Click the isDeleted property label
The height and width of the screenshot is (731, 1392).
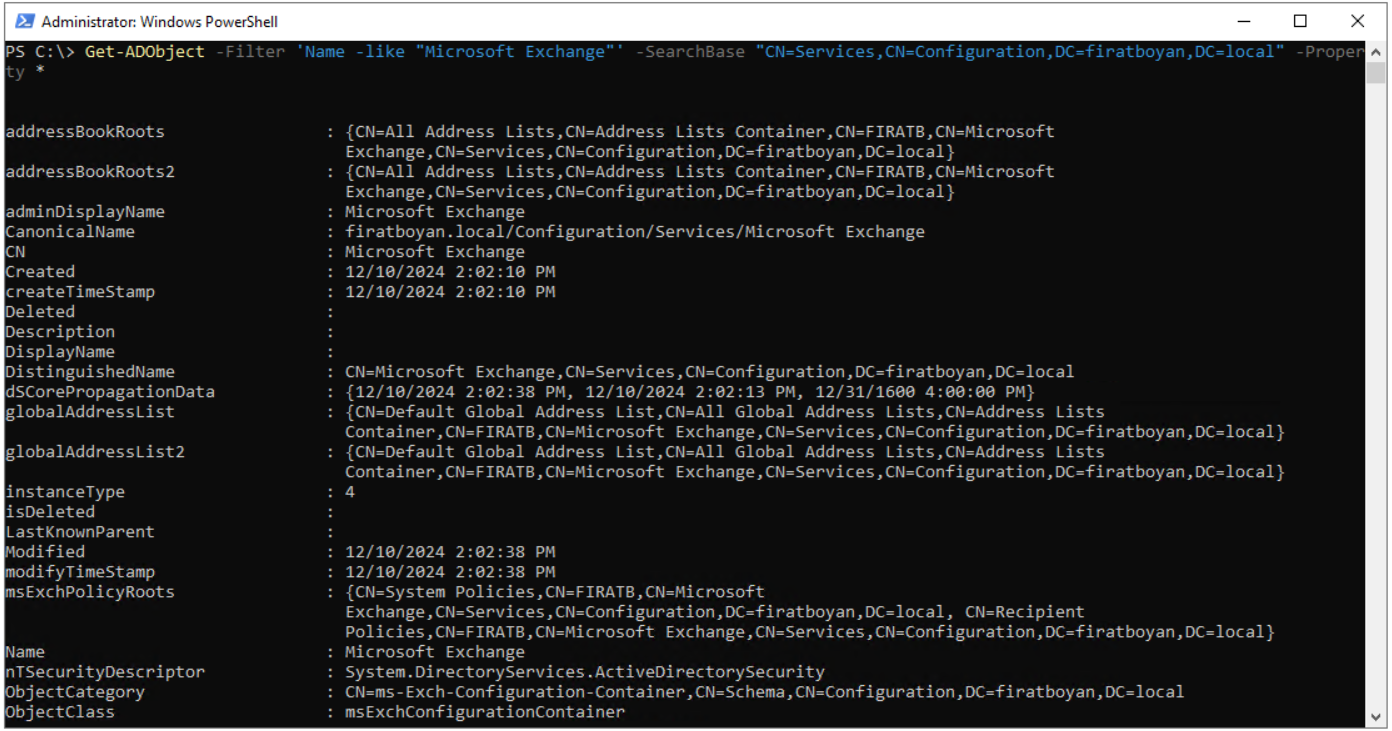tap(50, 512)
